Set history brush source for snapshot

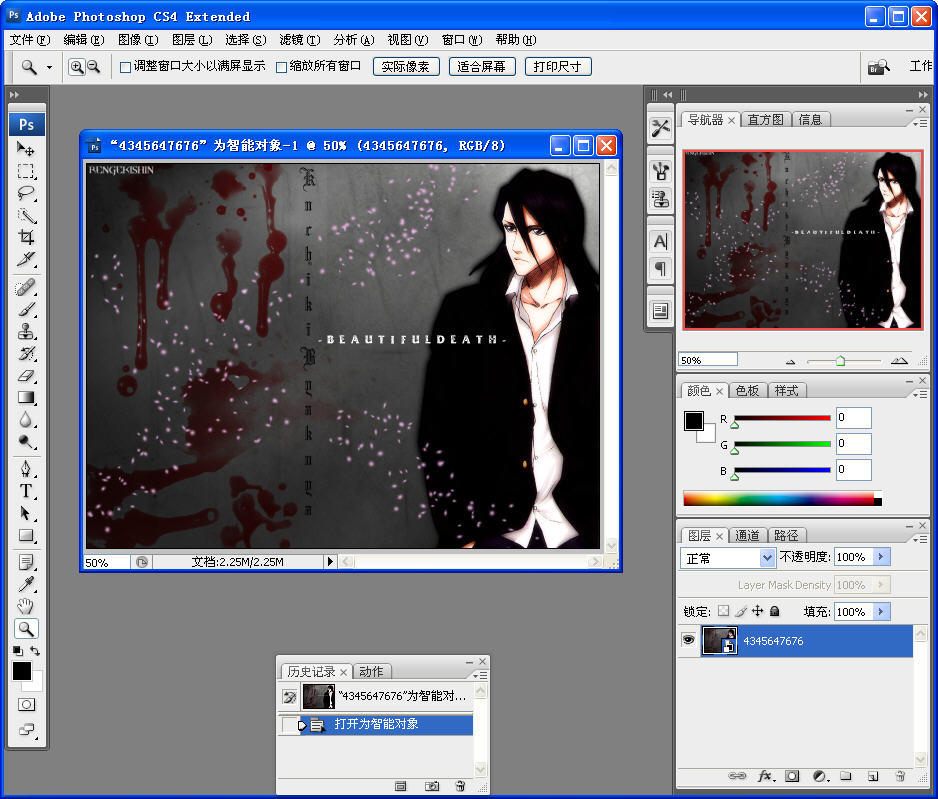290,696
